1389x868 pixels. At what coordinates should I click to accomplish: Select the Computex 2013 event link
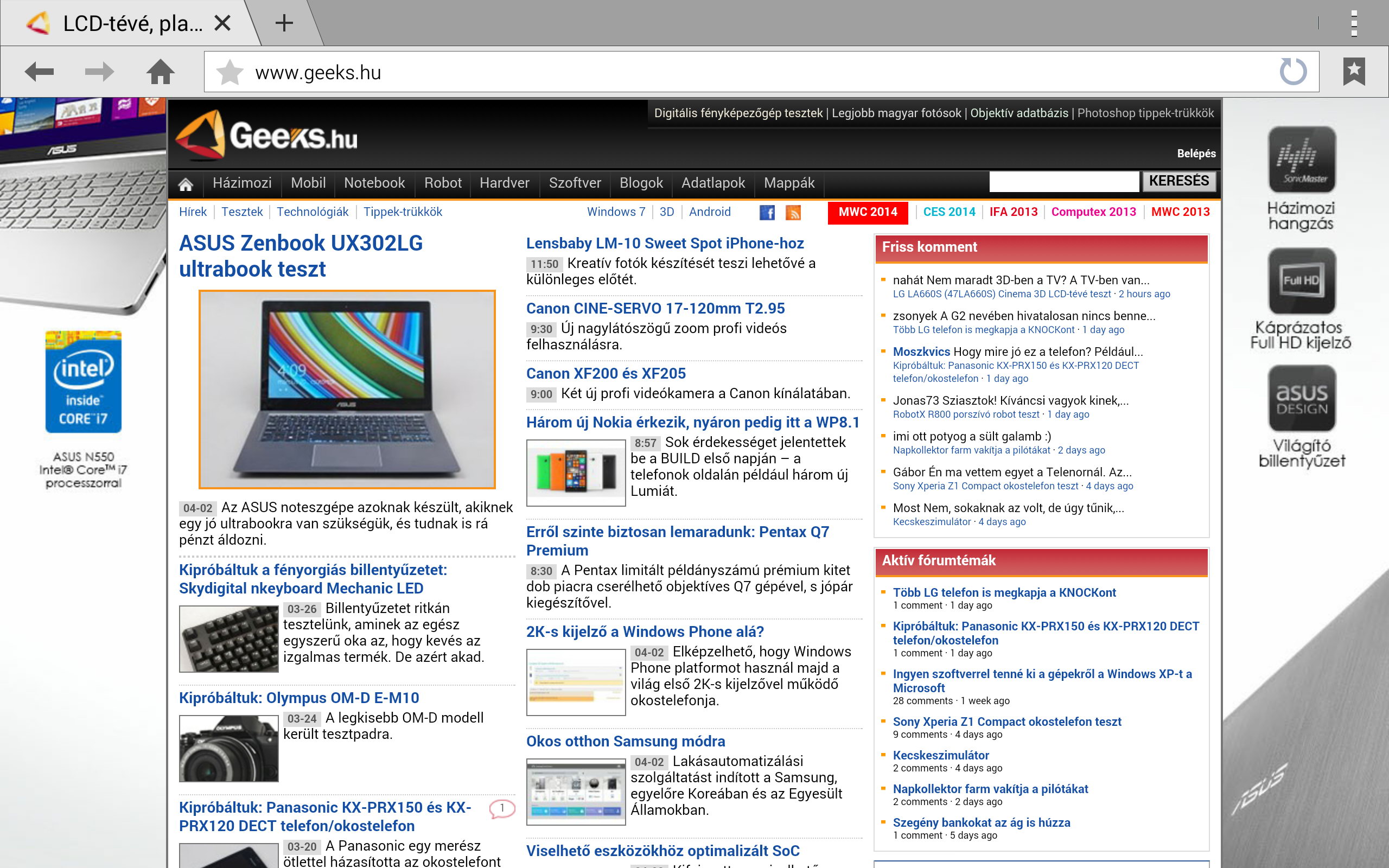[x=1094, y=212]
